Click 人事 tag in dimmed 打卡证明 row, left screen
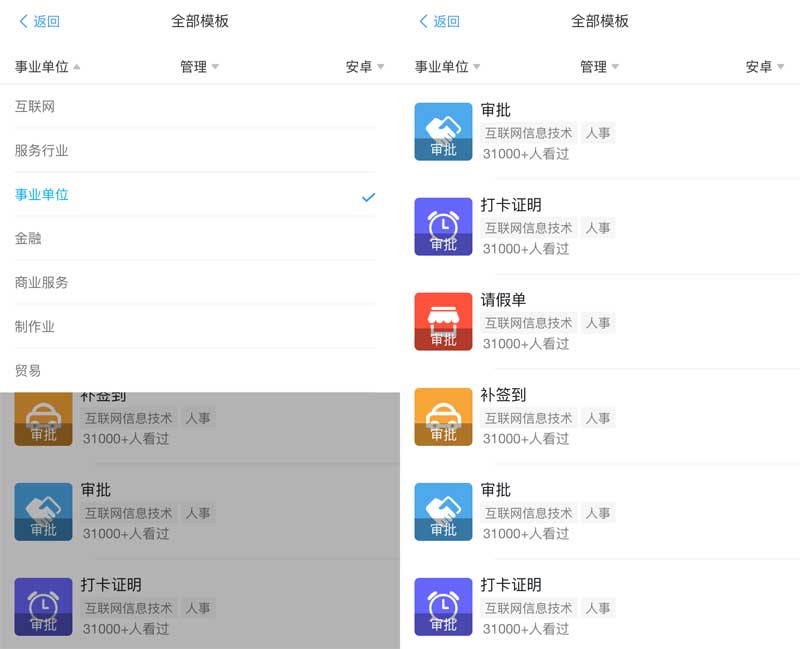The height and width of the screenshot is (649, 800). (x=198, y=608)
